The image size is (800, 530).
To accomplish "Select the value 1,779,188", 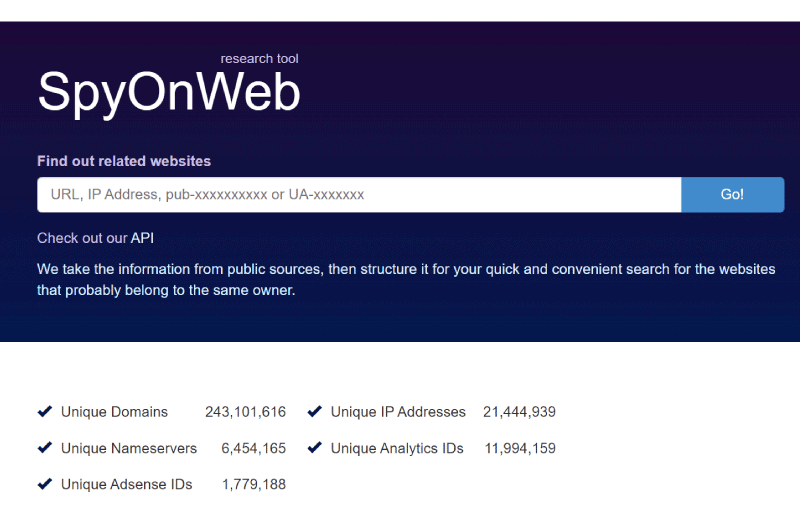I will [x=254, y=485].
